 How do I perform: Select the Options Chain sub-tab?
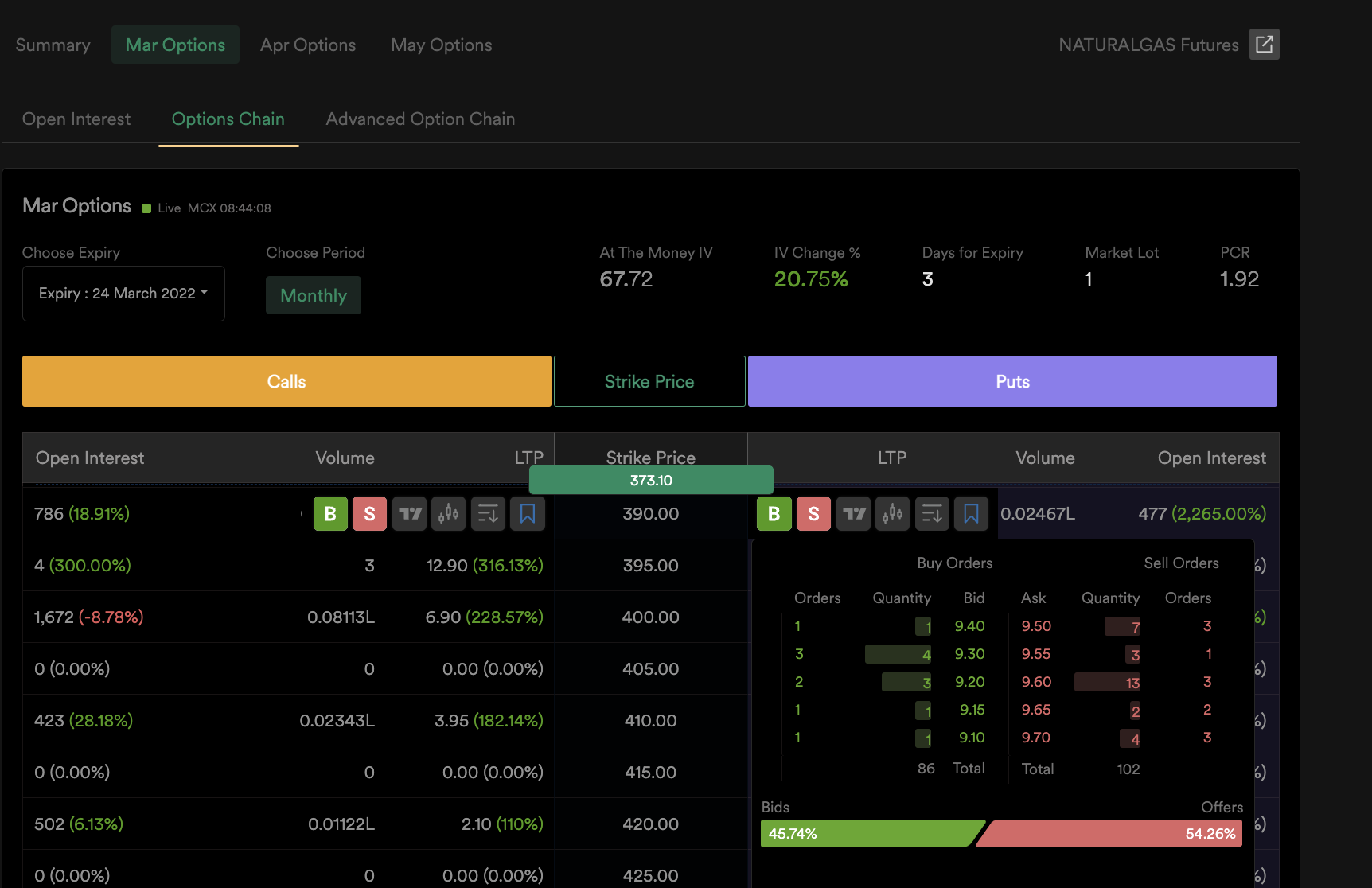click(228, 119)
